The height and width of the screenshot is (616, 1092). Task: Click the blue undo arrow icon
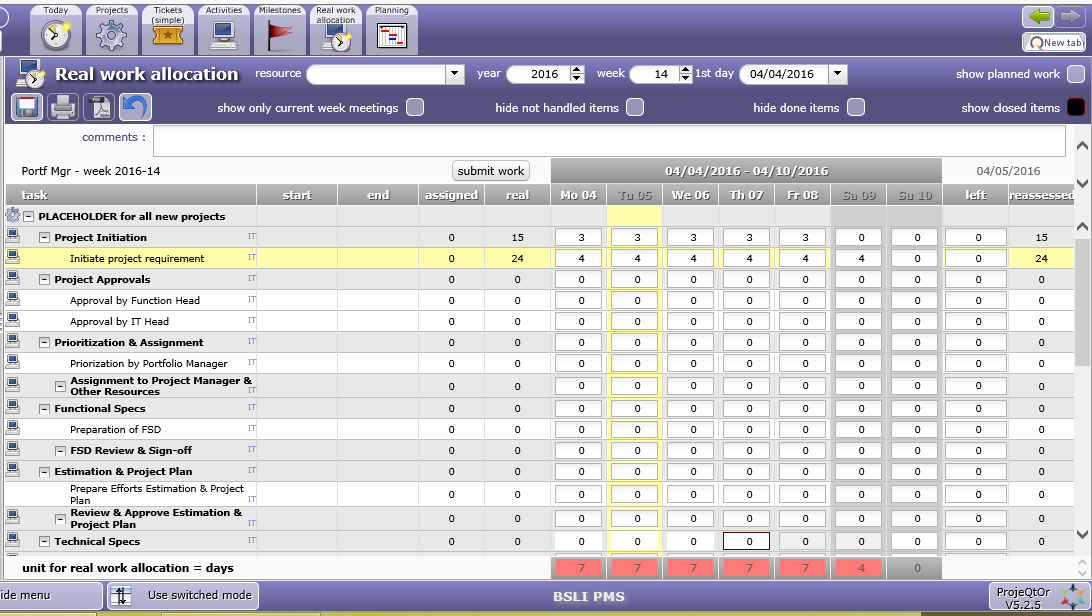[135, 106]
